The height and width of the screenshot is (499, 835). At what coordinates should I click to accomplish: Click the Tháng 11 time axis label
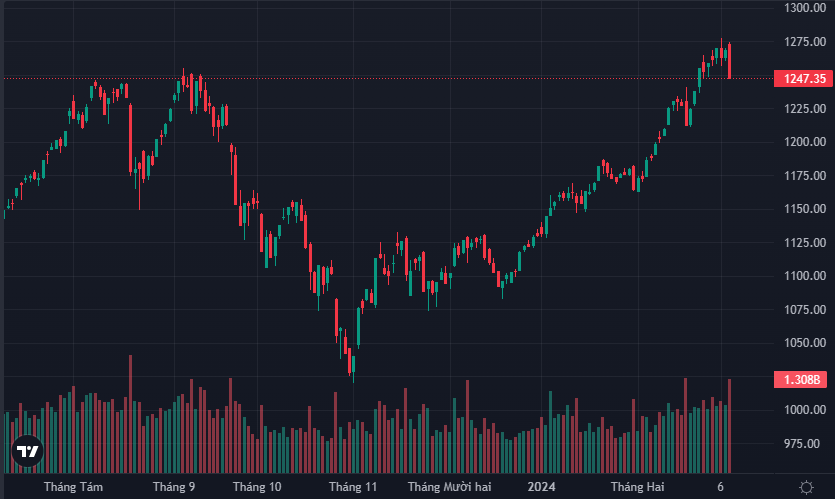coord(353,487)
